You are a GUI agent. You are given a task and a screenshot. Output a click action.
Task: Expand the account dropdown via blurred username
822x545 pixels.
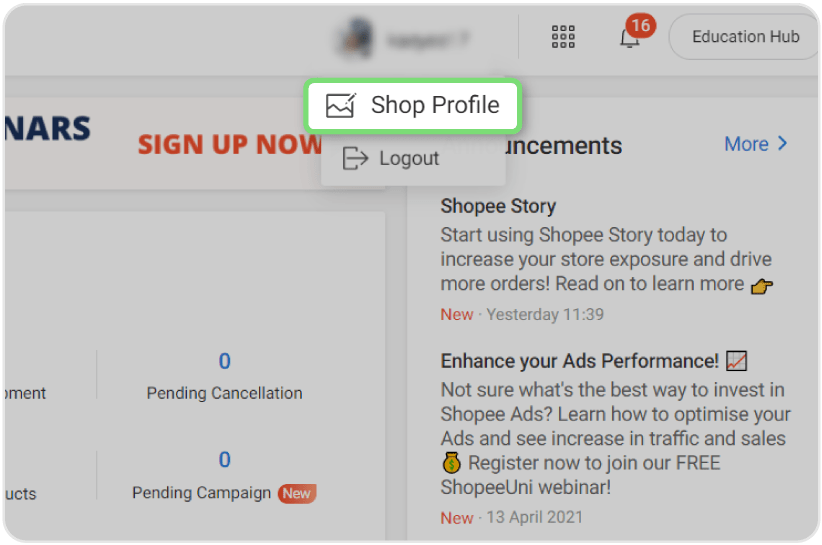(428, 39)
